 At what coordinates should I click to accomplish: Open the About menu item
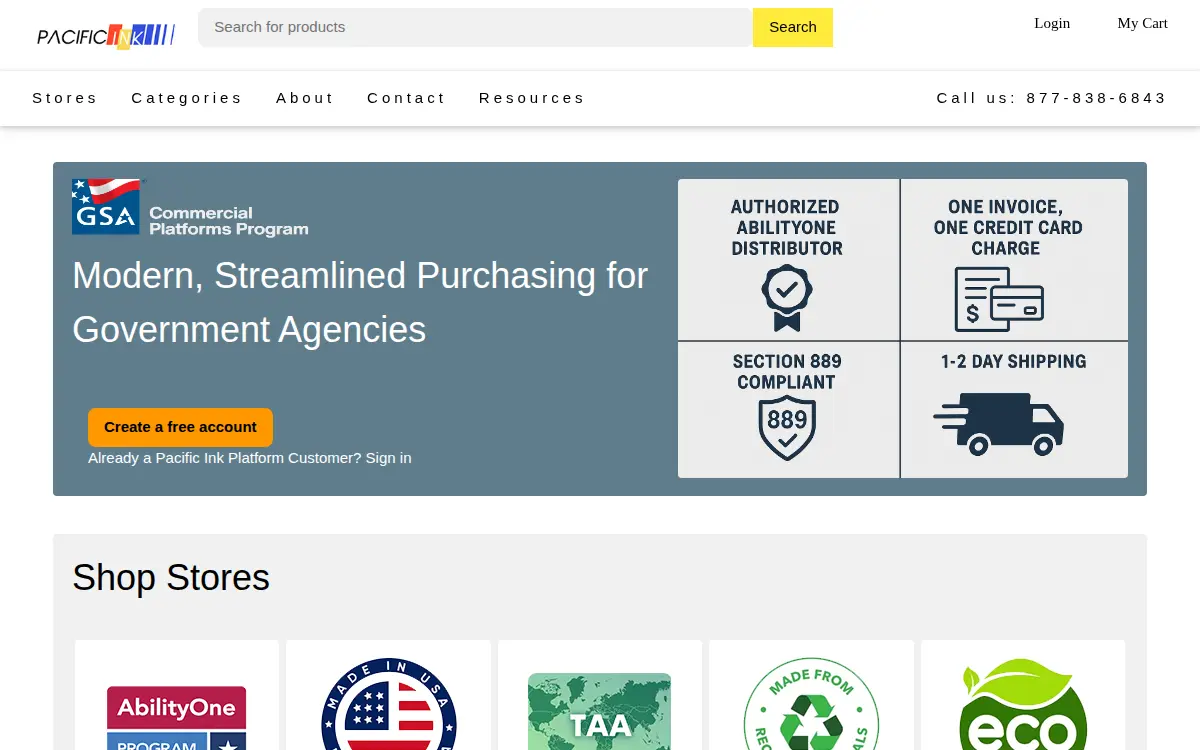point(305,98)
